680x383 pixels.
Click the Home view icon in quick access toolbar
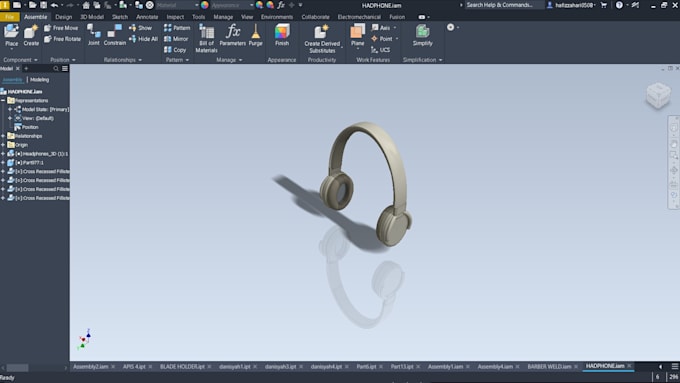point(86,5)
